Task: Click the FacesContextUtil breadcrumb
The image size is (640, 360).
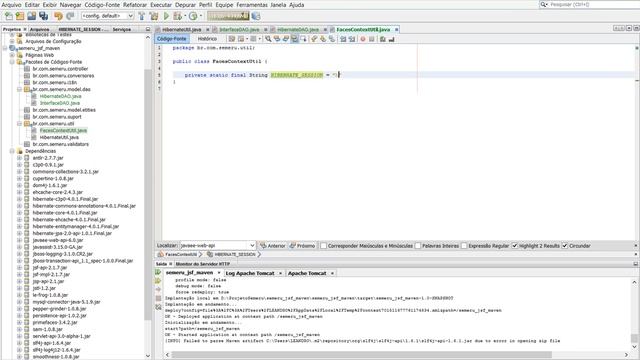Action: [178, 254]
